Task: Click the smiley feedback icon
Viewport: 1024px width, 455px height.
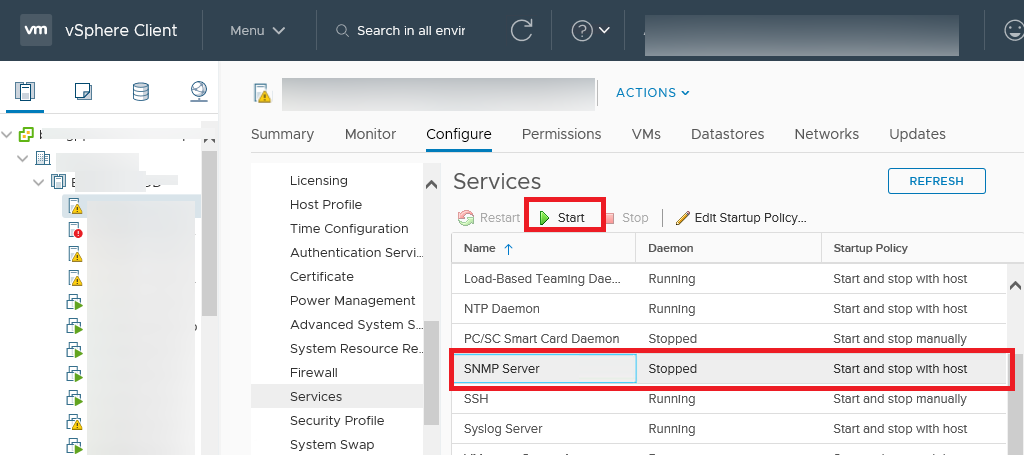Action: pyautogui.click(x=1013, y=30)
